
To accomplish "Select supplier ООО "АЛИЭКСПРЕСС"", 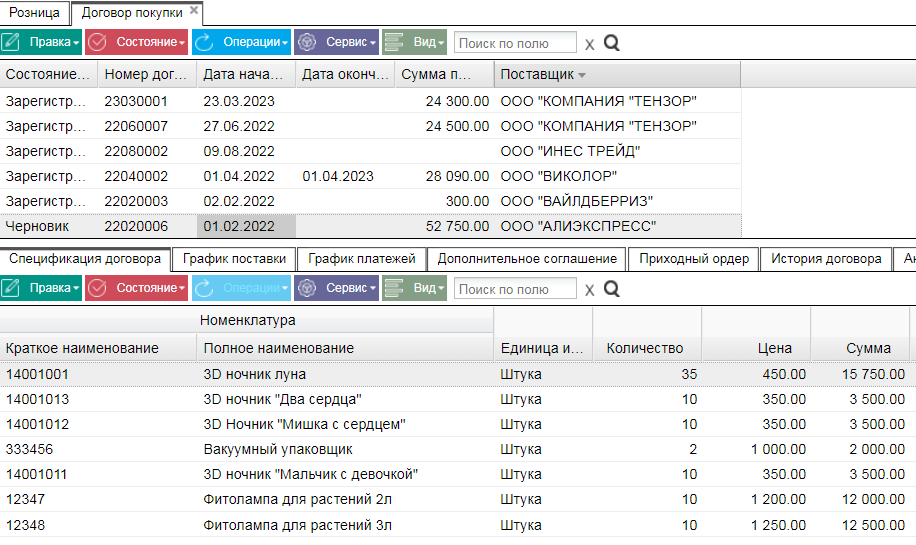I will (578, 227).
